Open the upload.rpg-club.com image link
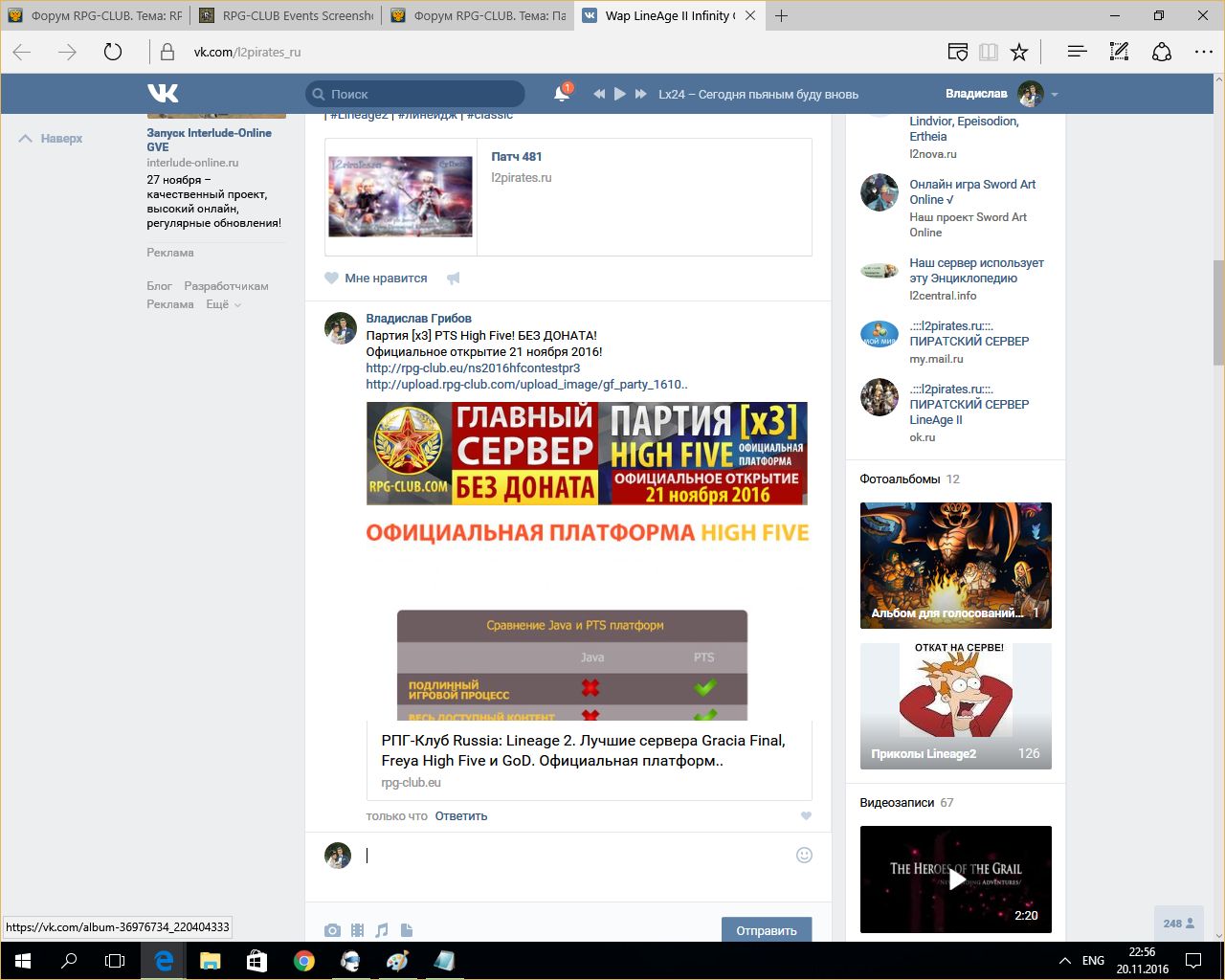The image size is (1225, 980). click(x=526, y=384)
